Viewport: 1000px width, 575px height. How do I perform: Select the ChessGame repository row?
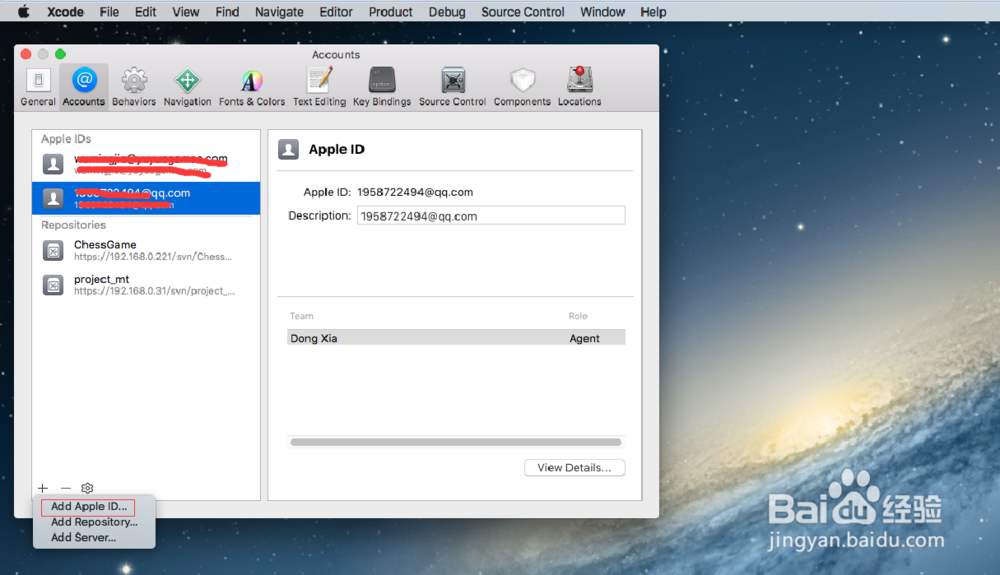(146, 251)
